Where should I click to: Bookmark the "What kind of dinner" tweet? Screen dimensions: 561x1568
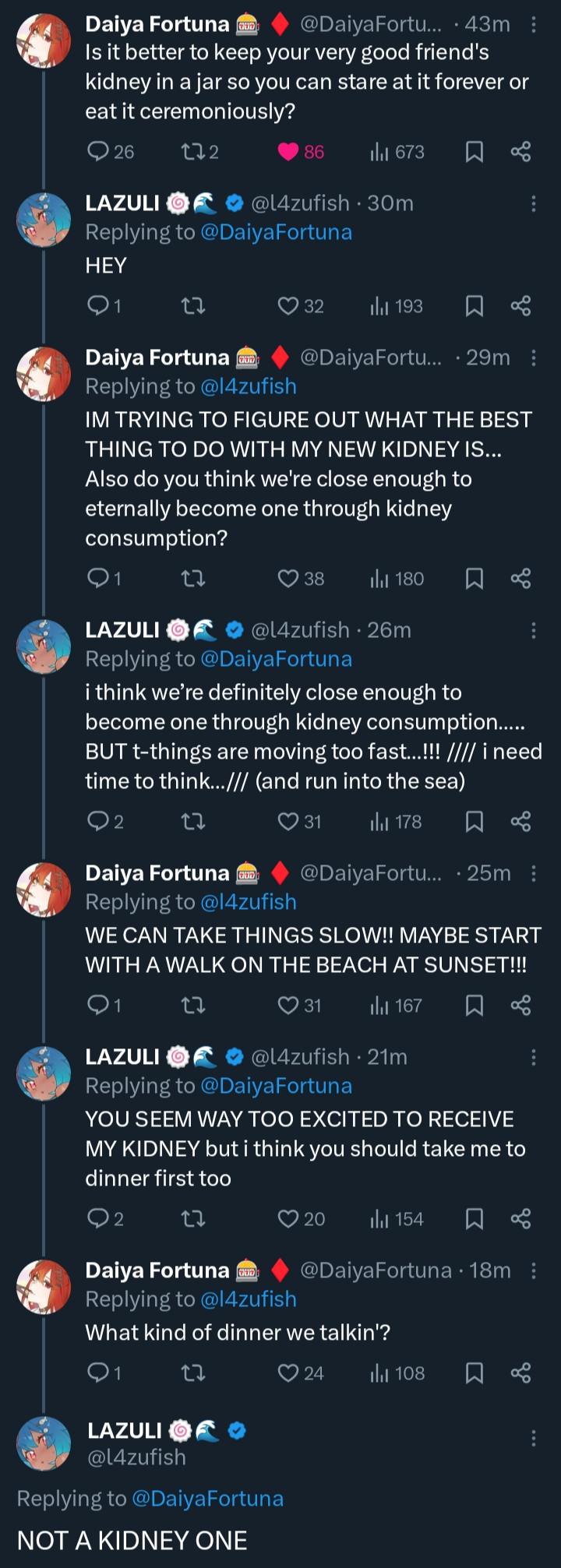click(x=474, y=1373)
